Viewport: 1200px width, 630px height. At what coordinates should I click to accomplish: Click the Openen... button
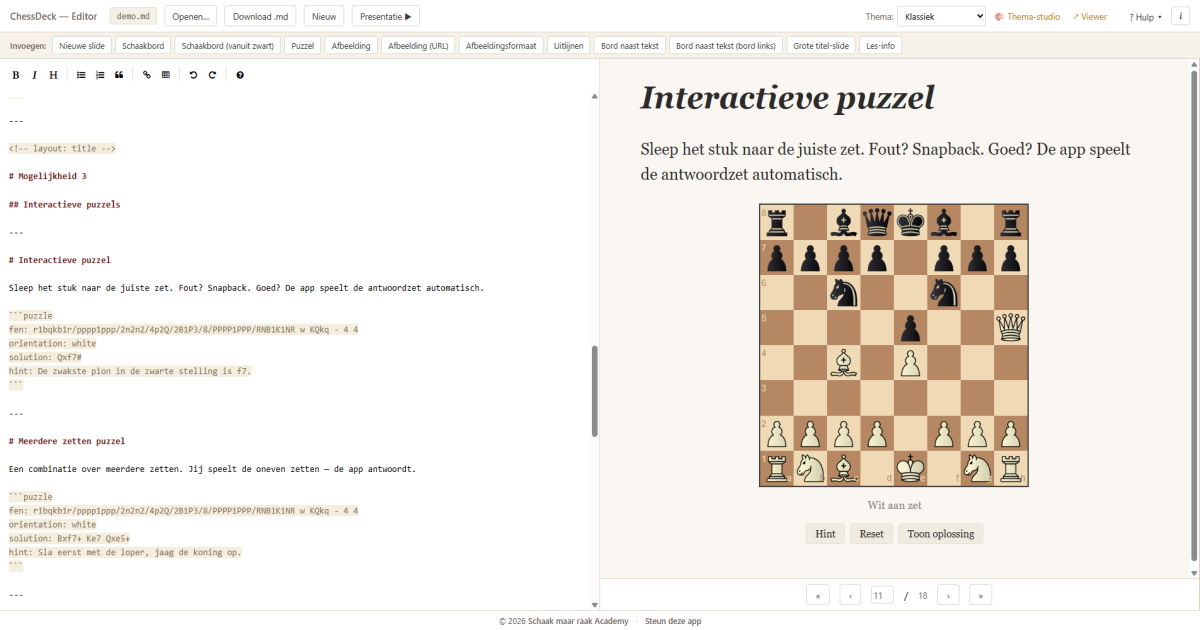point(190,16)
